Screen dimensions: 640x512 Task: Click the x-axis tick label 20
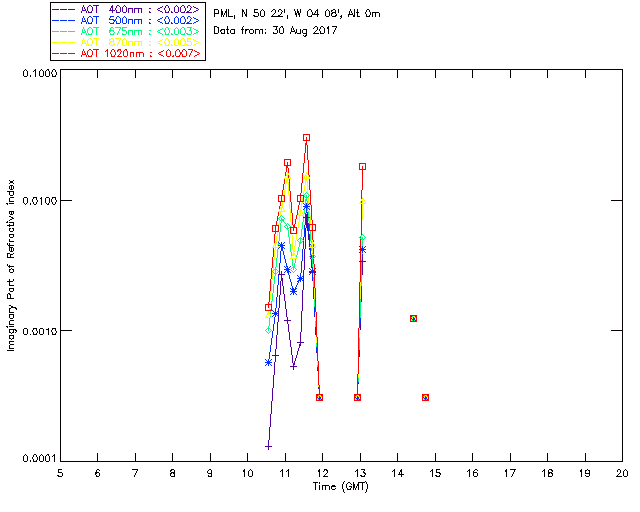coord(622,473)
